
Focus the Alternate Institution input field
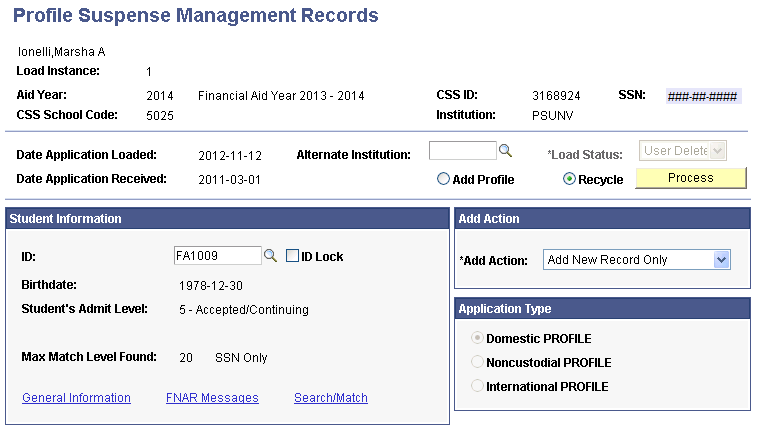(x=463, y=150)
